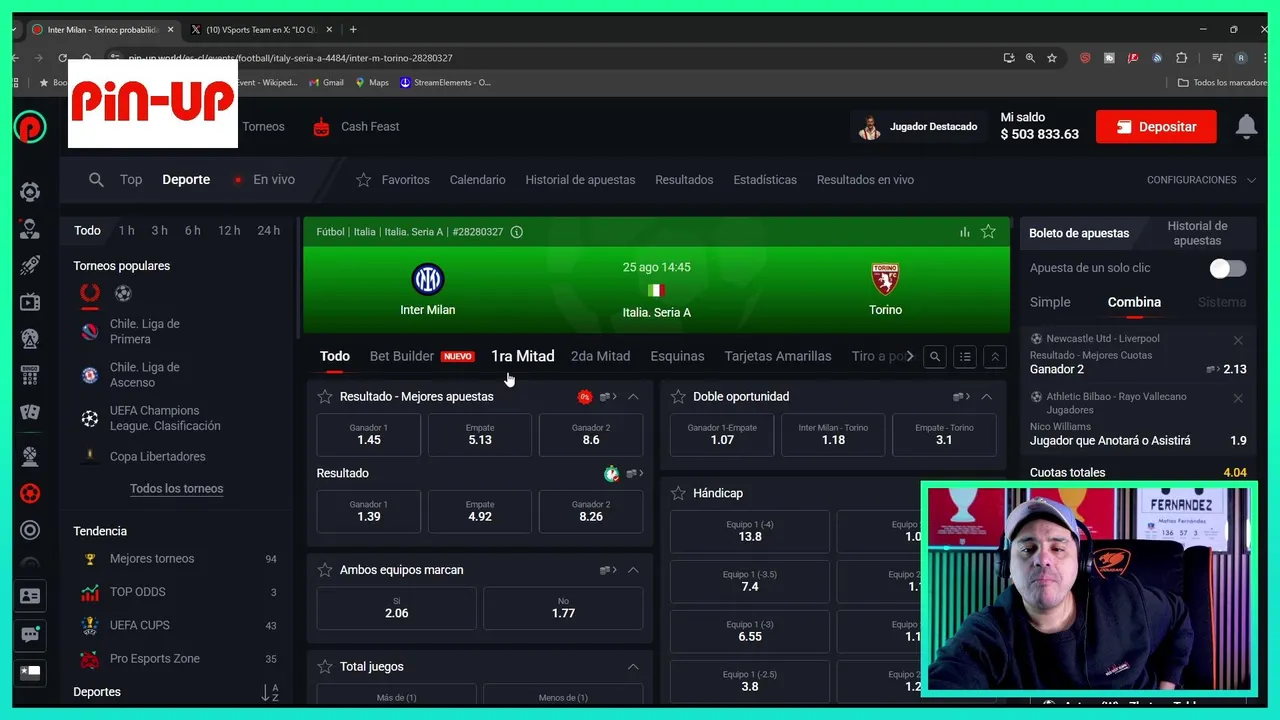The image size is (1280, 720).
Task: Select the 12h time filter
Action: 229,230
